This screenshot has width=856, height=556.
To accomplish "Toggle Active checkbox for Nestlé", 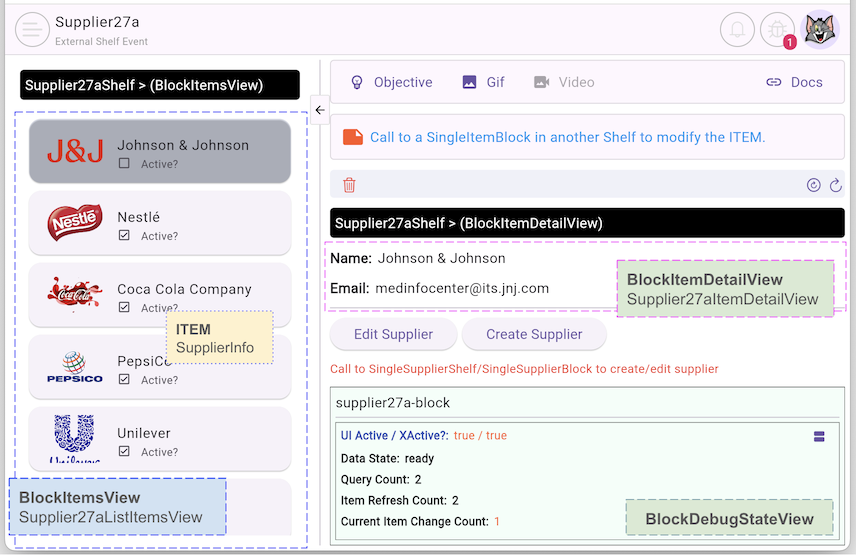I will point(124,236).
